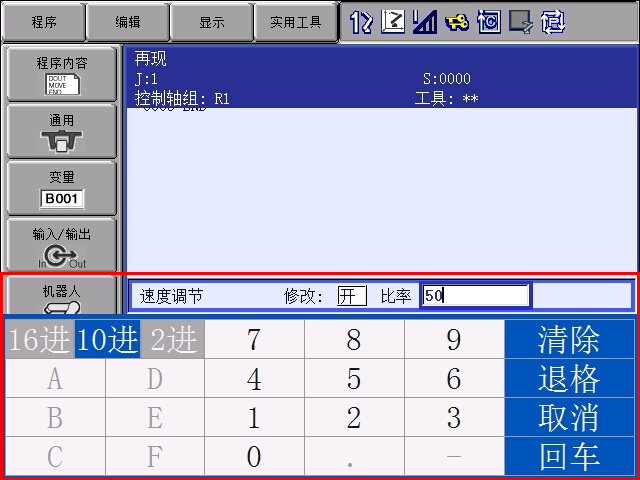
Task: Click the robot coordinate system status icon
Action: coord(393,22)
